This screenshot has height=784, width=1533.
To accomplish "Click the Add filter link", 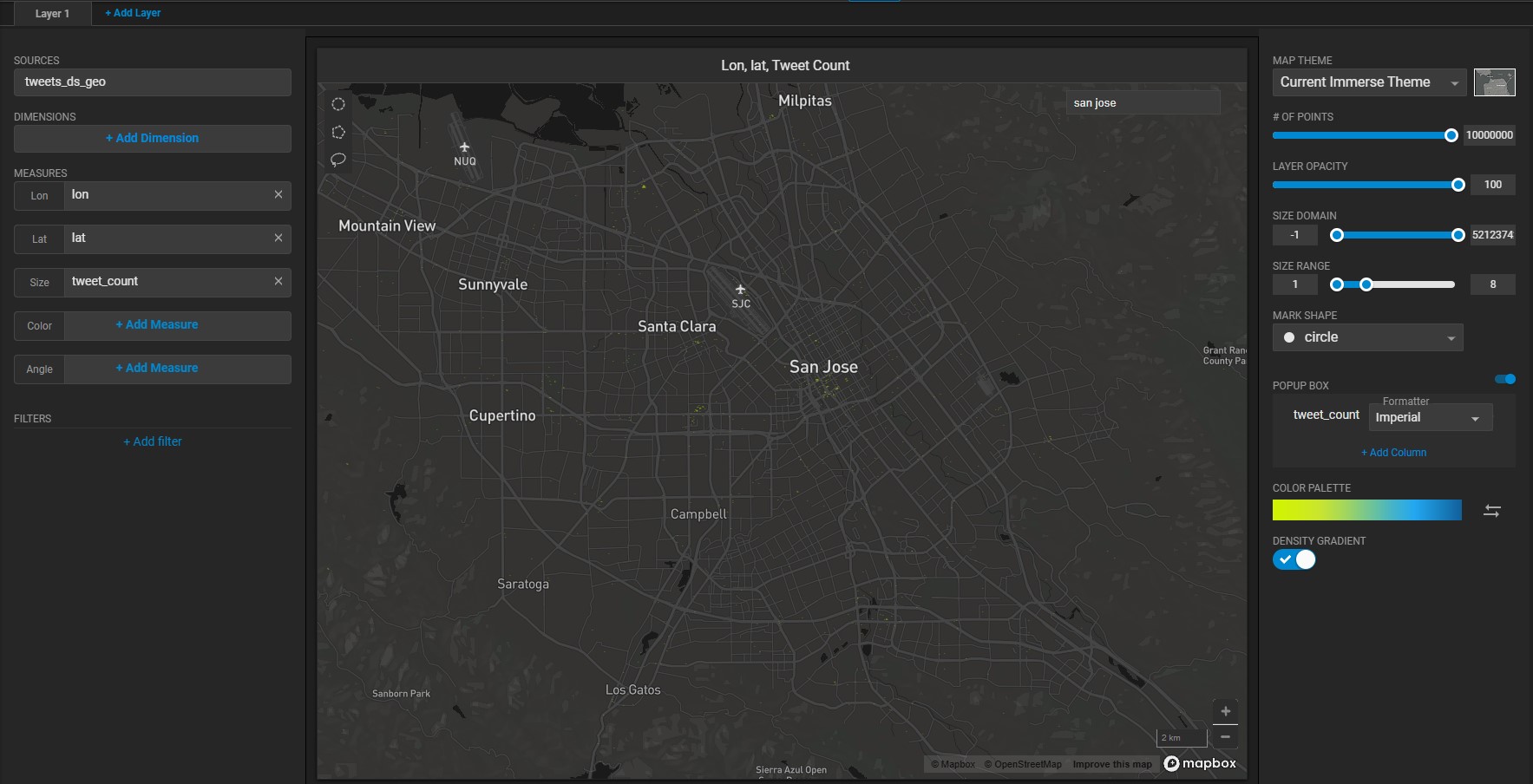I will click(x=153, y=441).
